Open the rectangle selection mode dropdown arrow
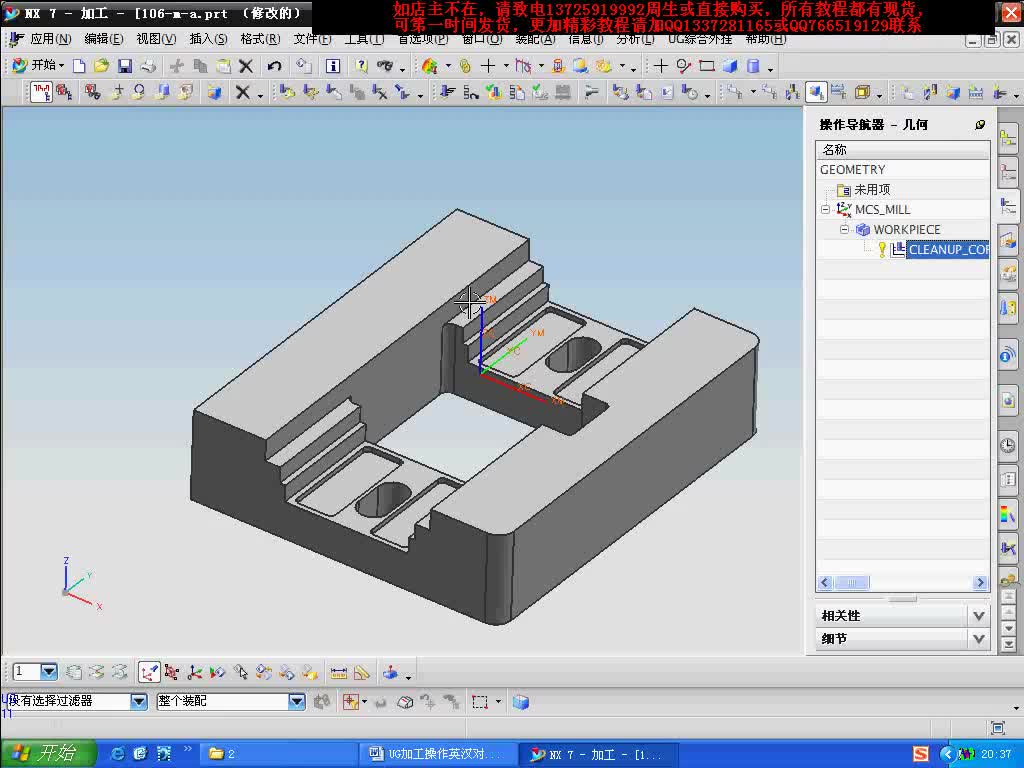1024x768 pixels. (498, 702)
